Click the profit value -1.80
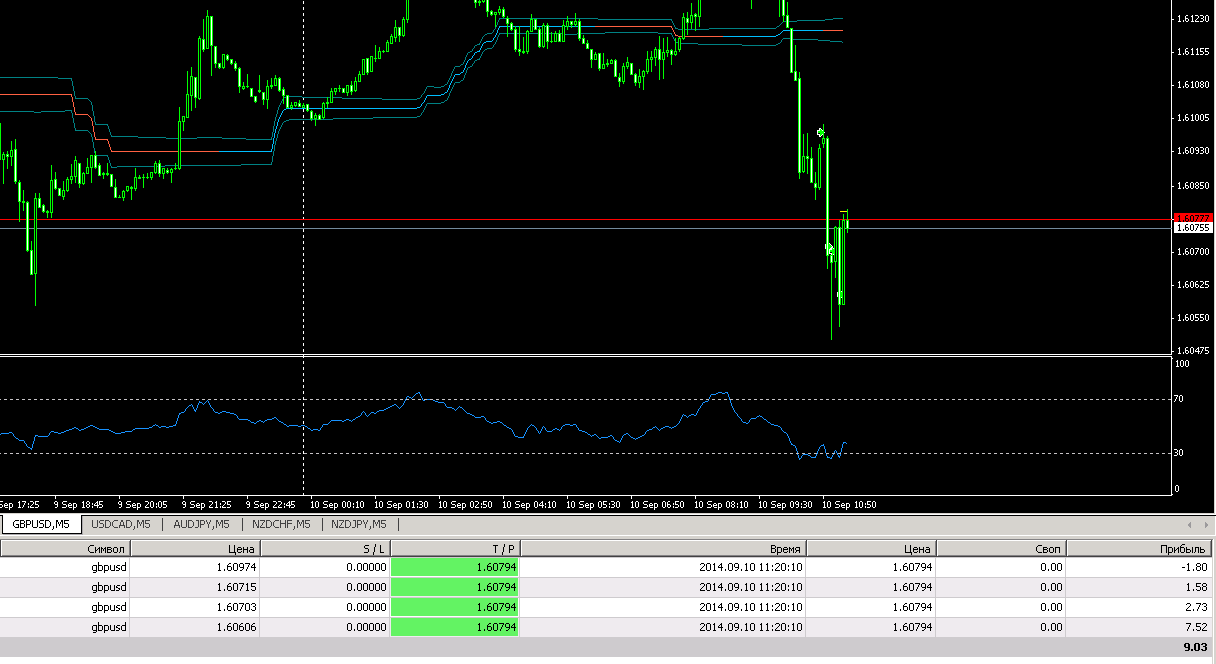The width and height of the screenshot is (1216, 664). [1195, 567]
